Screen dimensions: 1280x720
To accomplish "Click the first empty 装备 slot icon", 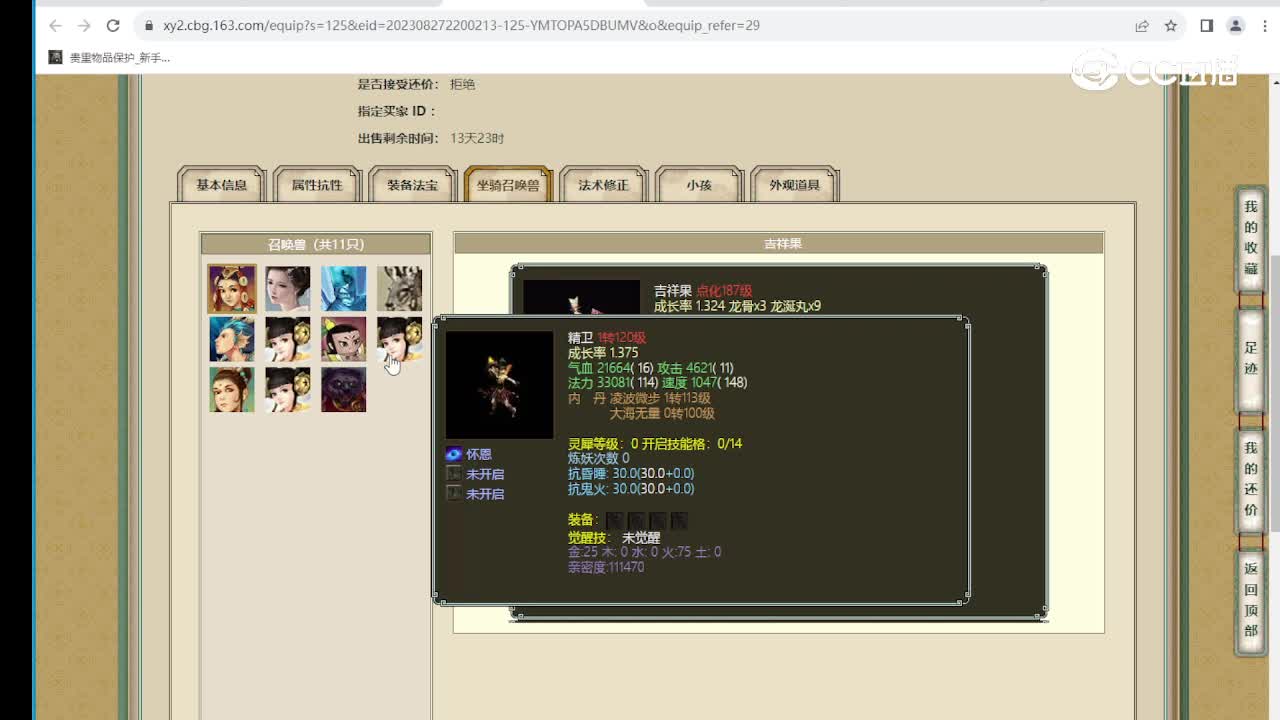I will pos(614,520).
